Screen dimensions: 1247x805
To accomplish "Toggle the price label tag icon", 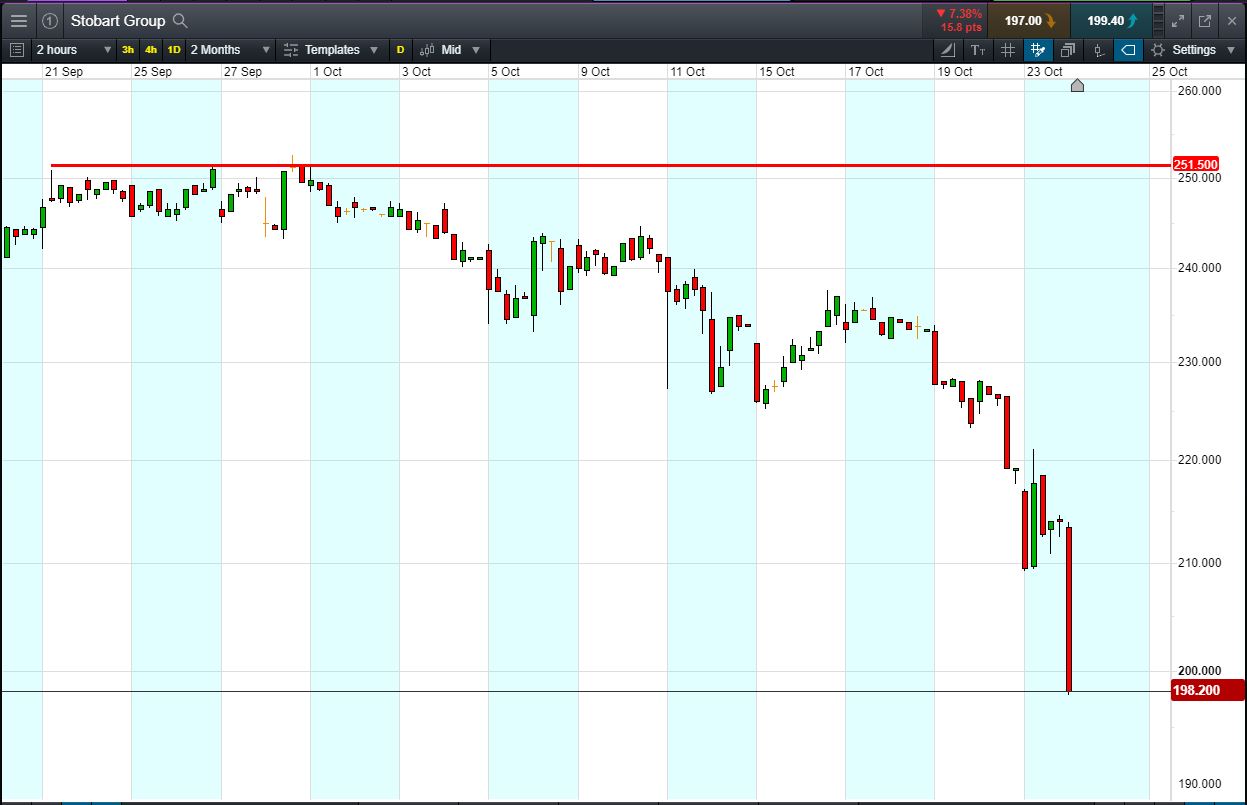I will coord(1128,49).
